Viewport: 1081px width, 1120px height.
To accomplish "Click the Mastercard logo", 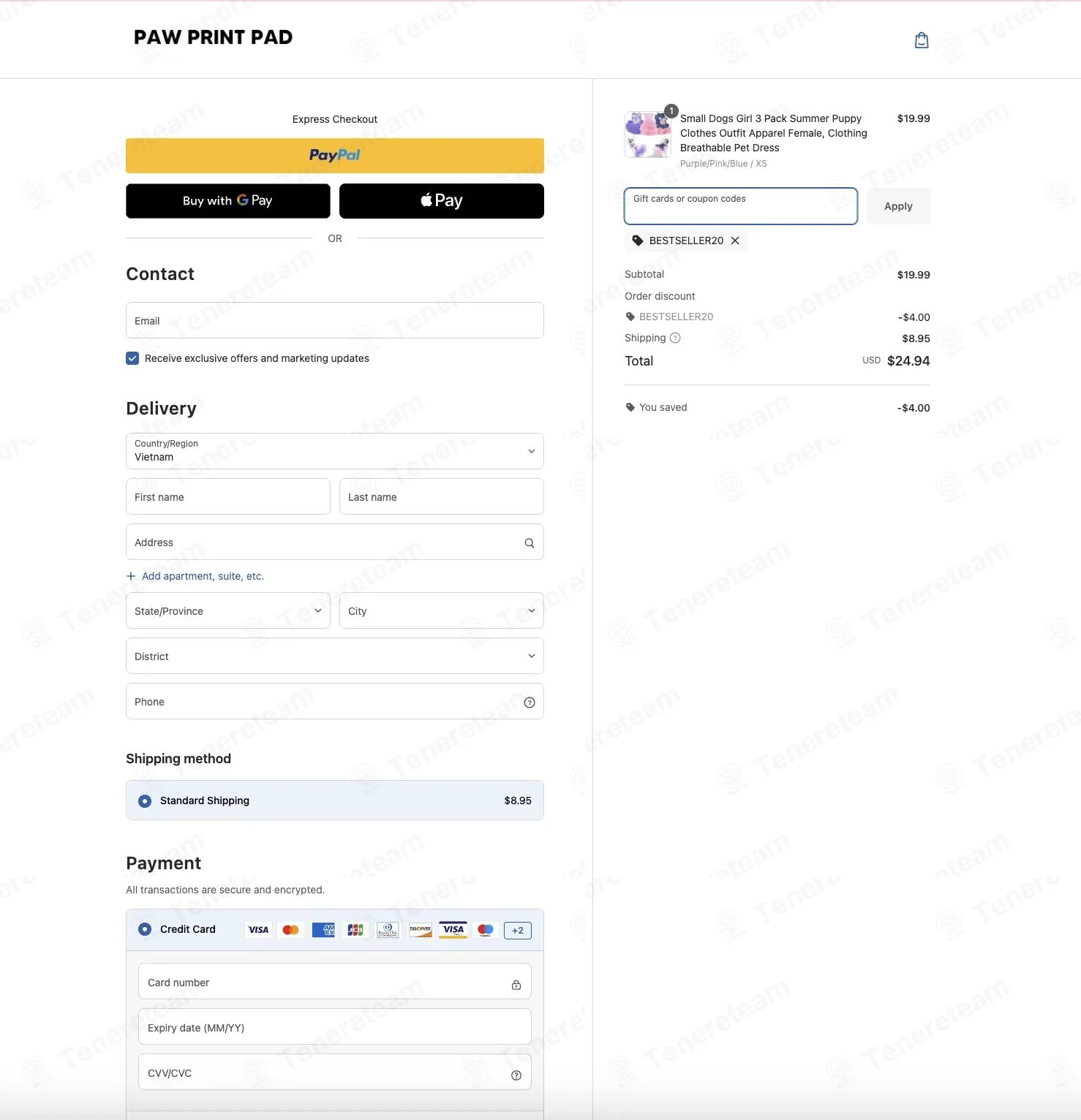I will point(290,930).
